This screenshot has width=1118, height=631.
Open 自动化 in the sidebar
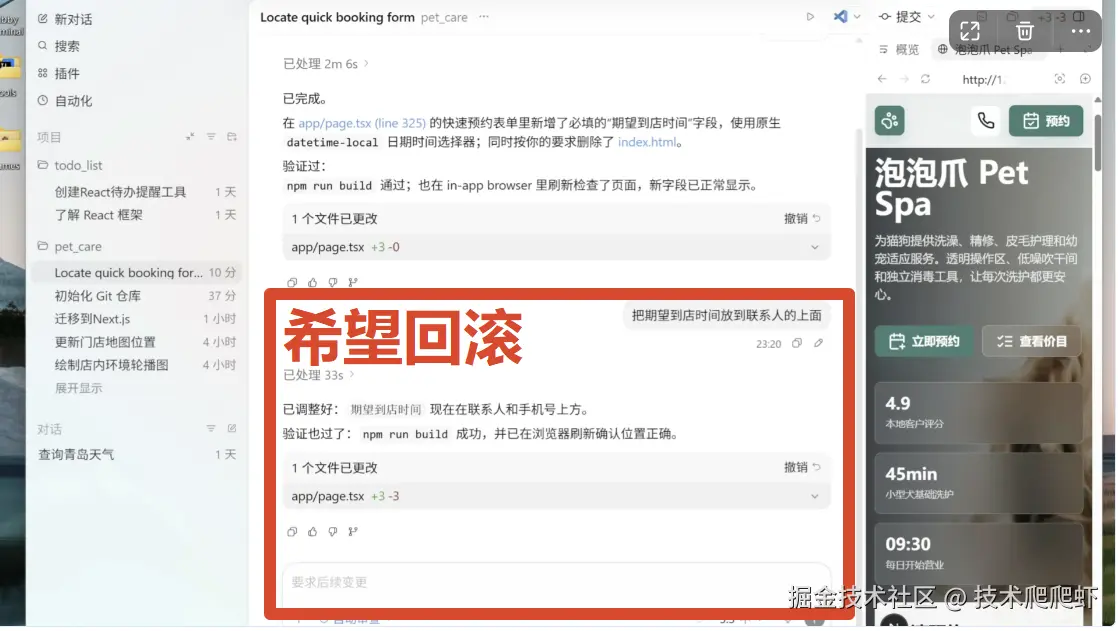[73, 101]
